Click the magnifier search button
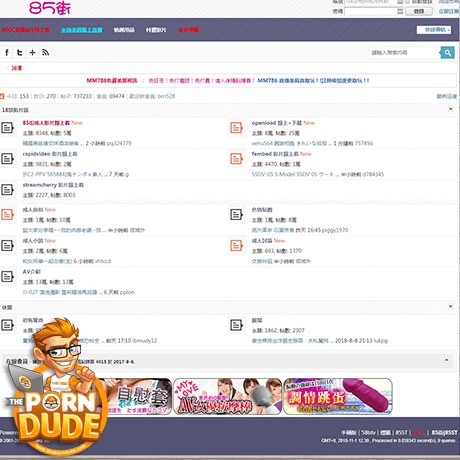 (447, 53)
